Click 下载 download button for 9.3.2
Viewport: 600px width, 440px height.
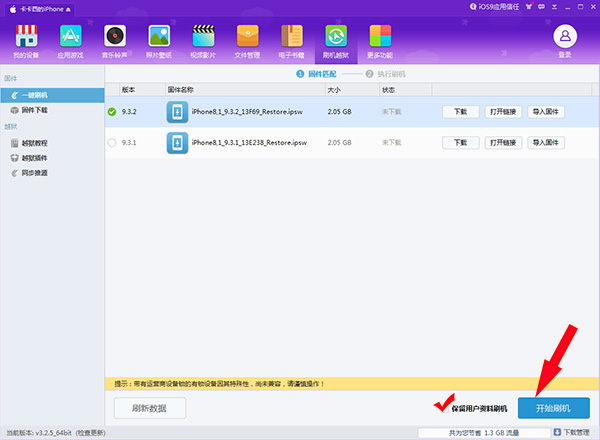pos(460,112)
